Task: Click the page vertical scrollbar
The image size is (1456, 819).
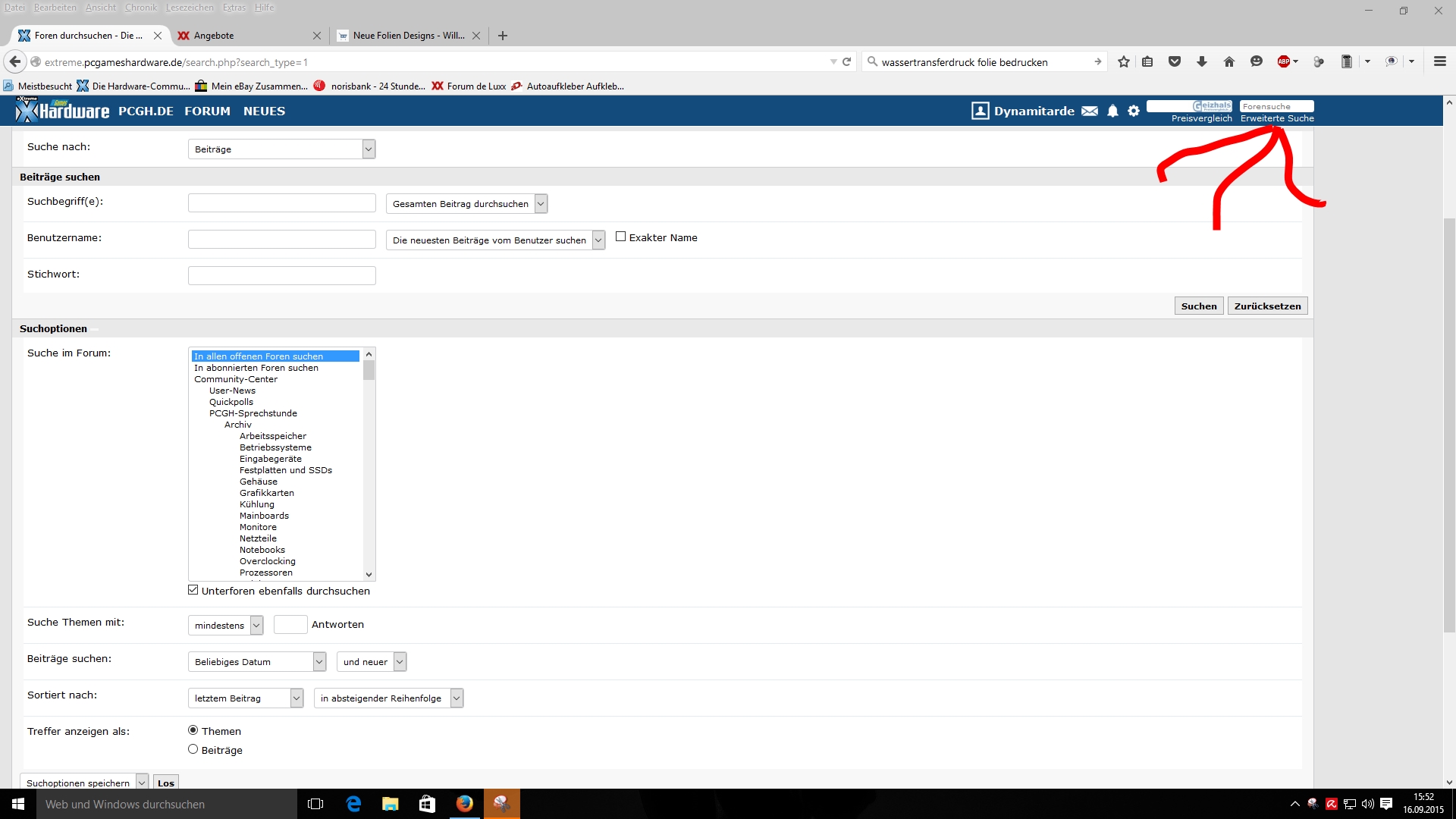Action: click(1449, 425)
